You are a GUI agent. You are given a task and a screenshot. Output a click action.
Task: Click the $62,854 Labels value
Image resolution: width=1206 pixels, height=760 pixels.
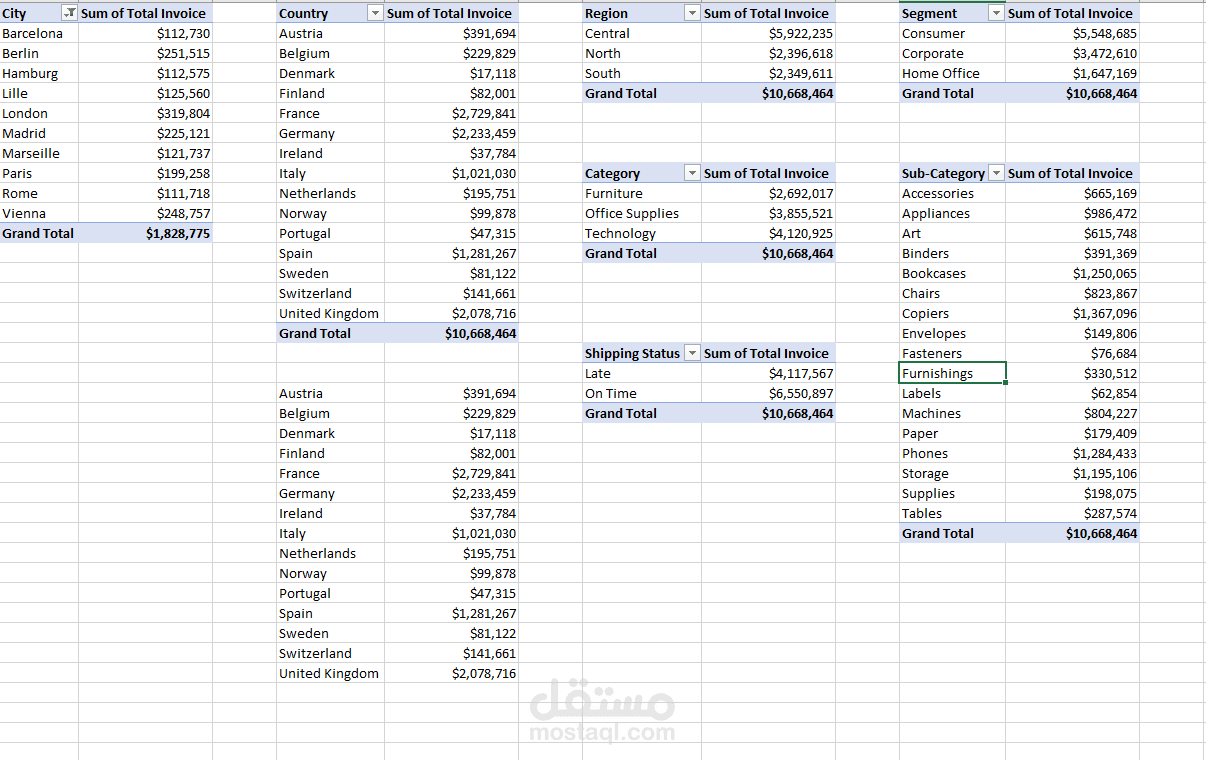(1114, 393)
